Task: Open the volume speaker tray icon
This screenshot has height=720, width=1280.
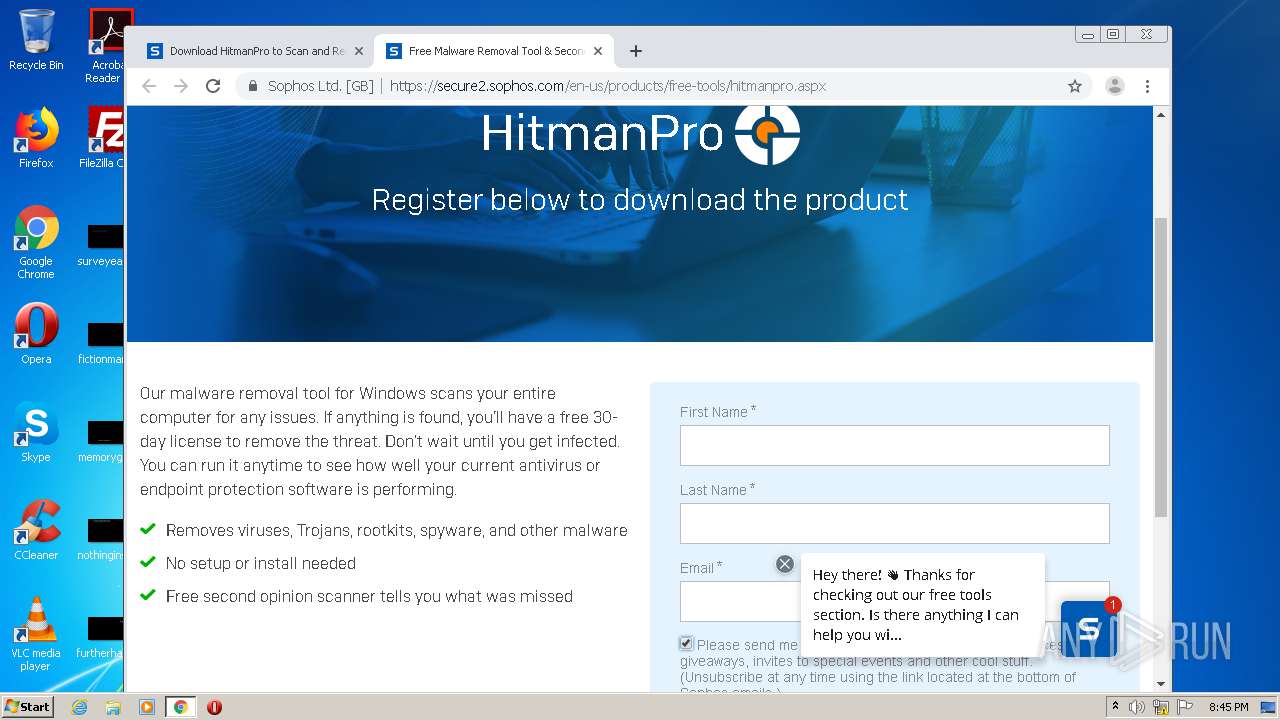Action: pos(1137,707)
